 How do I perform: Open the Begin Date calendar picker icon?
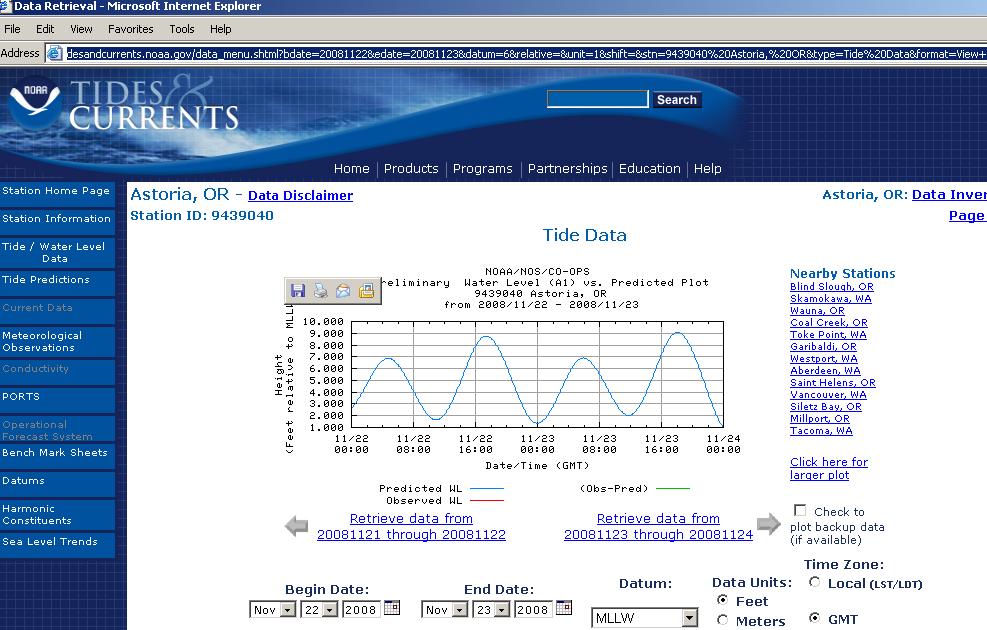(x=392, y=608)
